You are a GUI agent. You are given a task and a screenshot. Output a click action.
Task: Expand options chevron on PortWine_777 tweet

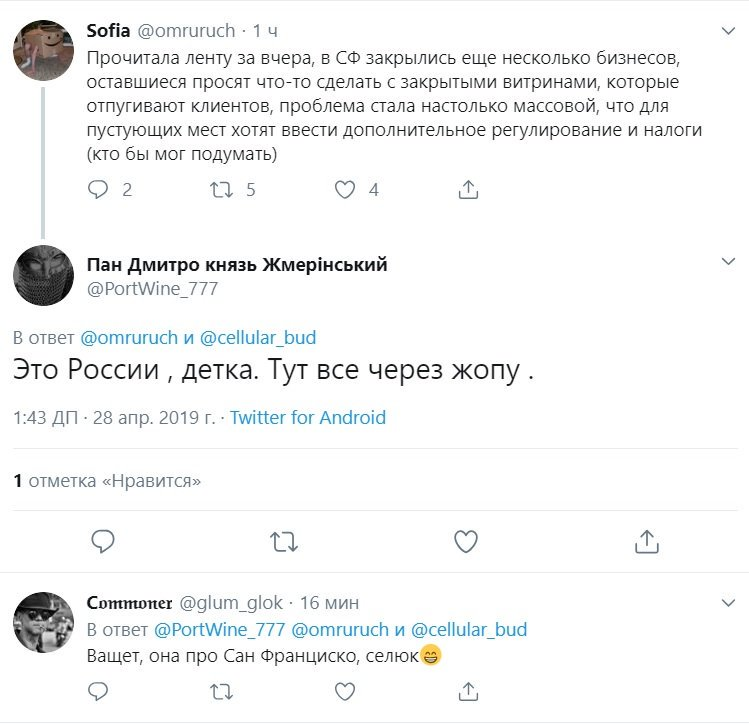pyautogui.click(x=729, y=263)
